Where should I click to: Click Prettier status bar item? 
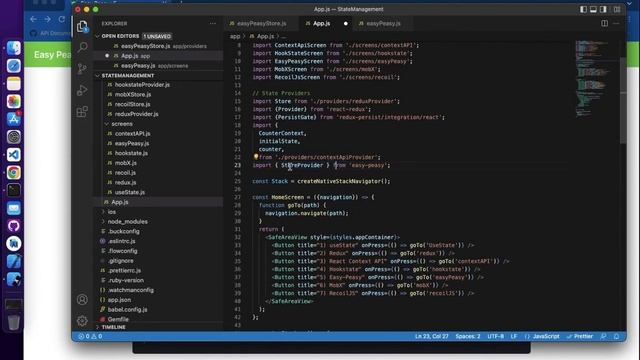580,336
